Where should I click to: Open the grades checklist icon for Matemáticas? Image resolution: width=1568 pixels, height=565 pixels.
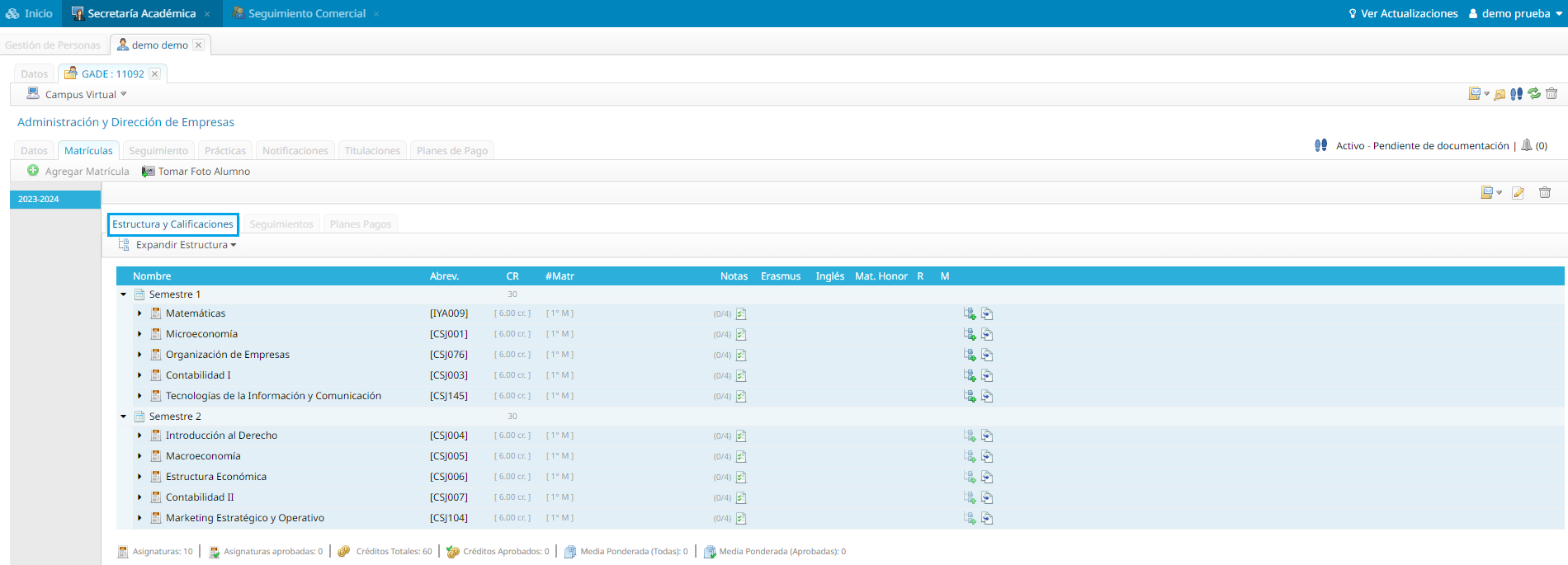pos(741,314)
